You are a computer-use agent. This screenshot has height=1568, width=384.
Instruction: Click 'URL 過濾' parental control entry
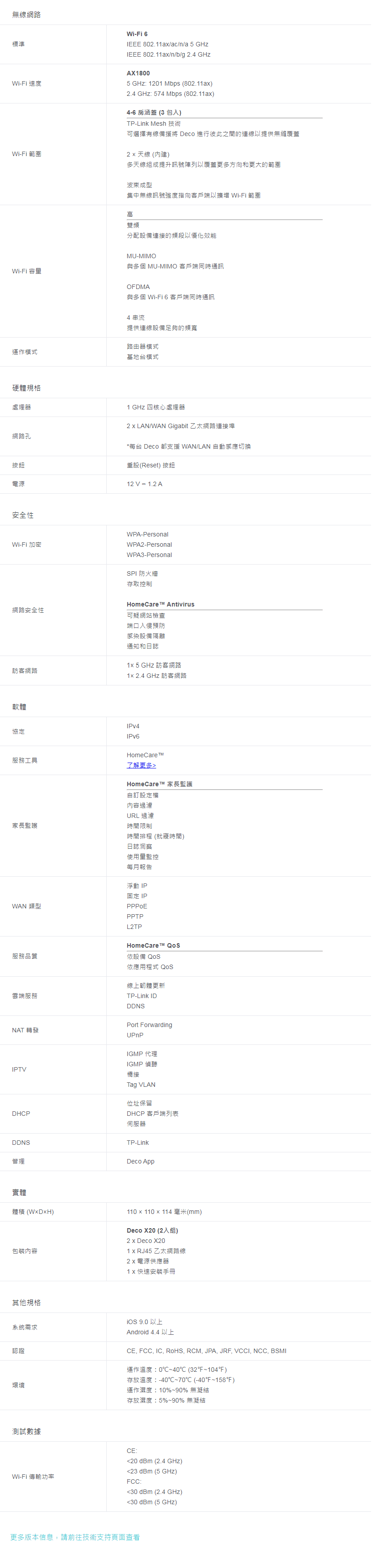coord(140,816)
